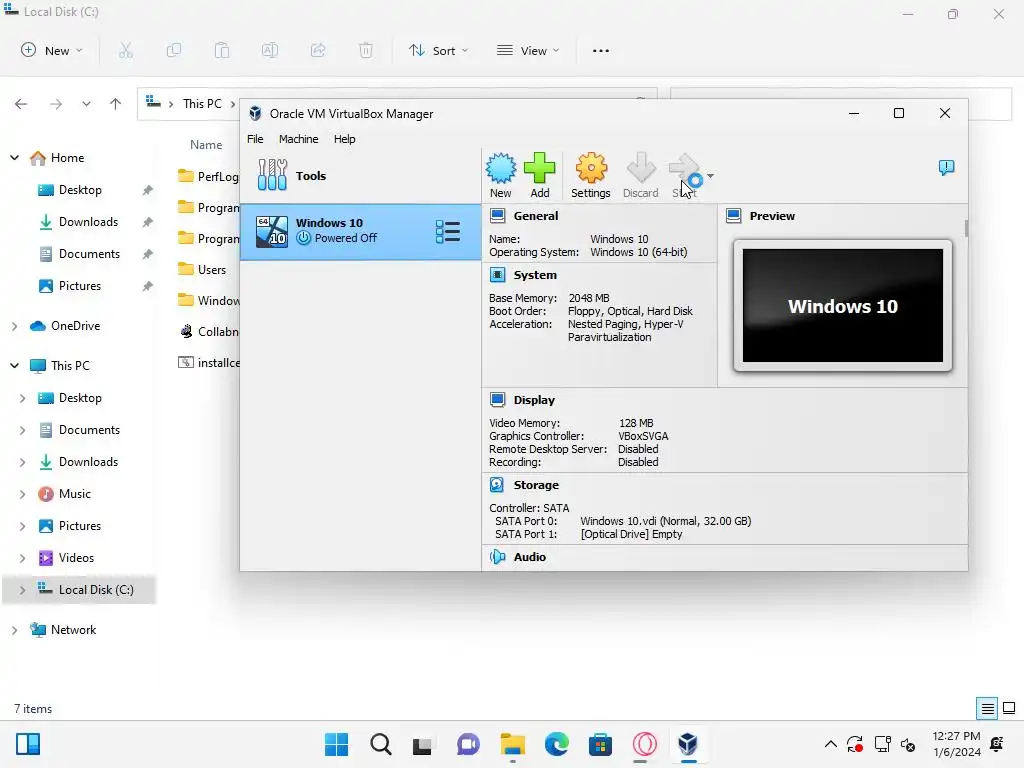
Task: Click the pin icon next to Pictures
Action: coord(148,286)
